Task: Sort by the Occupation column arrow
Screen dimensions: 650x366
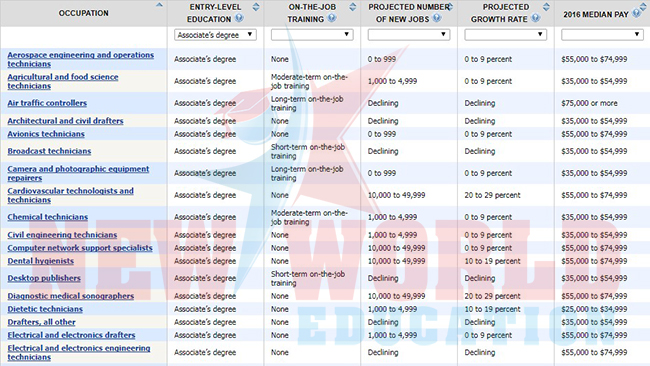Action: (159, 5)
